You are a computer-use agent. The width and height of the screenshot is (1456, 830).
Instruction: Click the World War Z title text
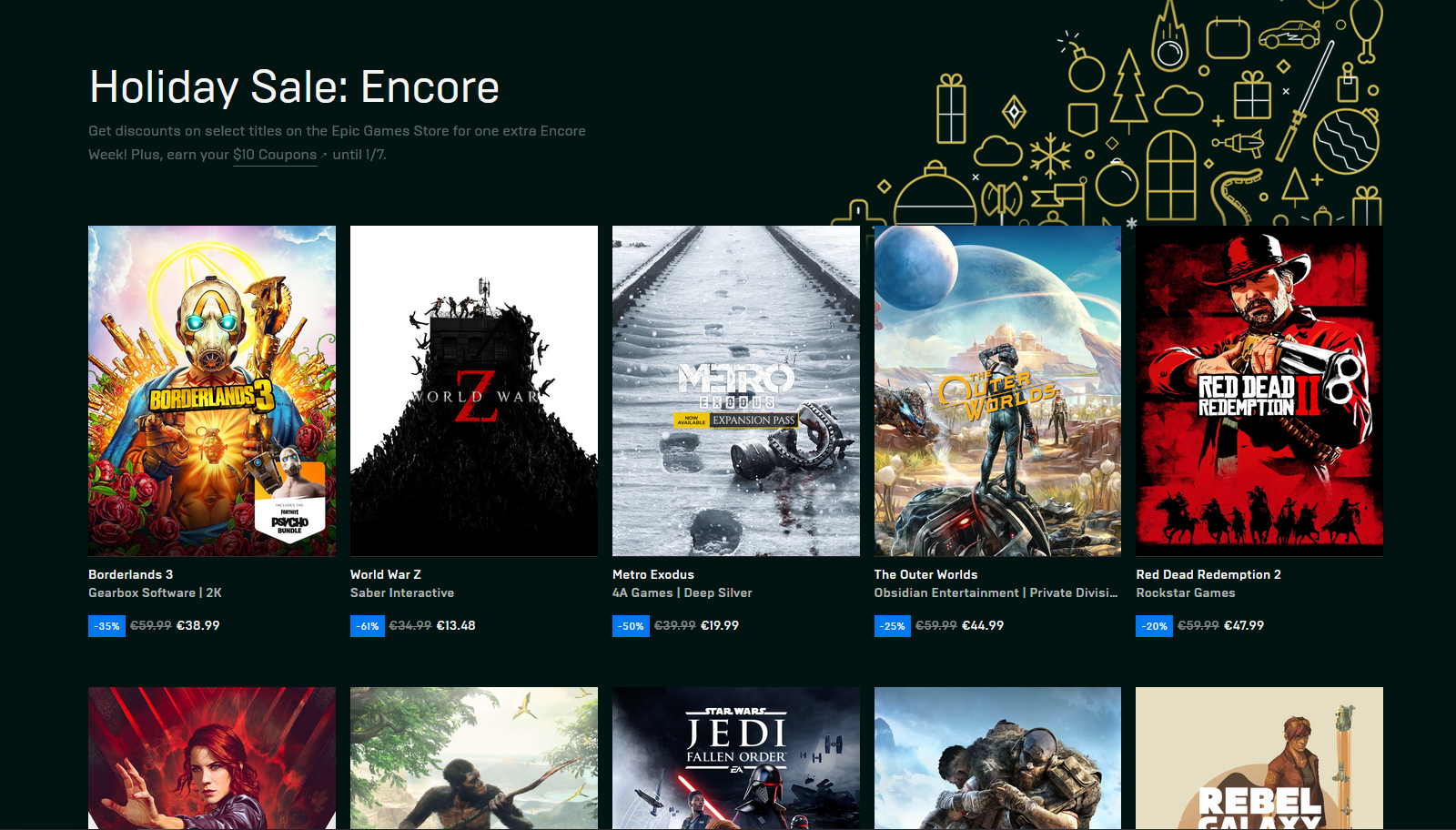[x=386, y=574]
